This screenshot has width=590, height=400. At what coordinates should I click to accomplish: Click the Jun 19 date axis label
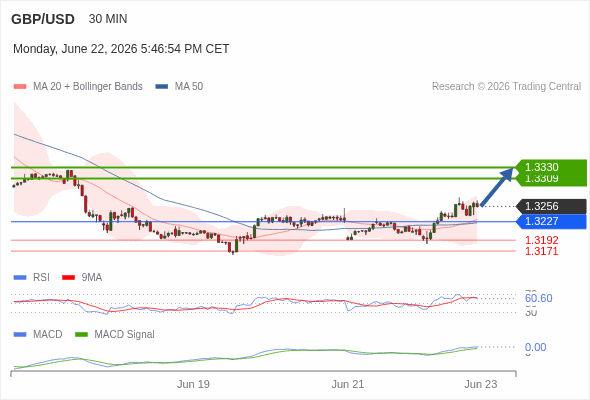tap(193, 384)
